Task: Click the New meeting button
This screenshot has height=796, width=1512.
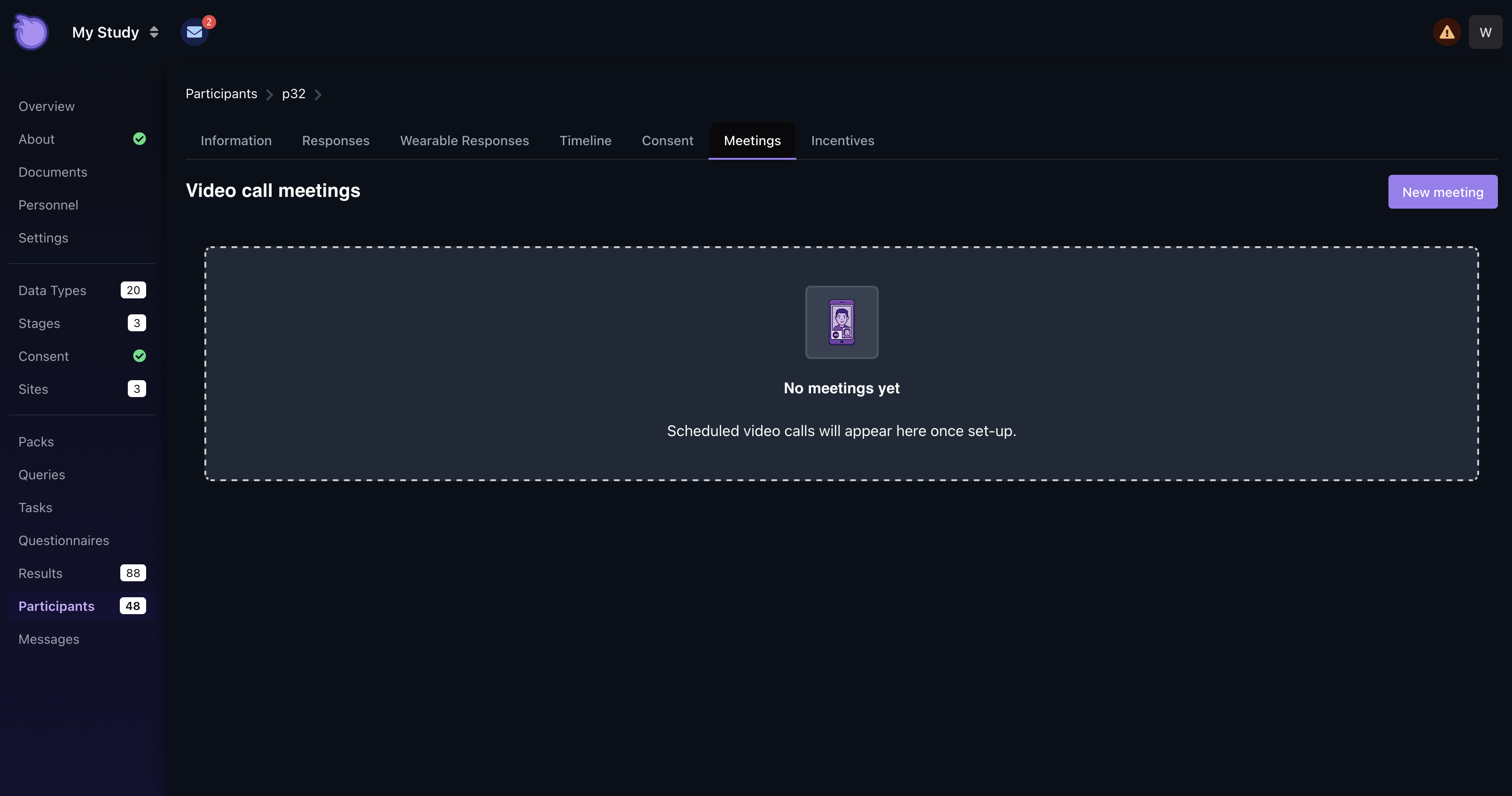Action: pos(1442,192)
